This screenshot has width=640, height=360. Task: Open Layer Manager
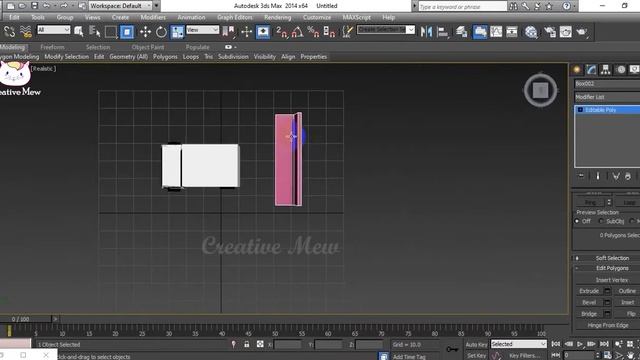point(462,31)
